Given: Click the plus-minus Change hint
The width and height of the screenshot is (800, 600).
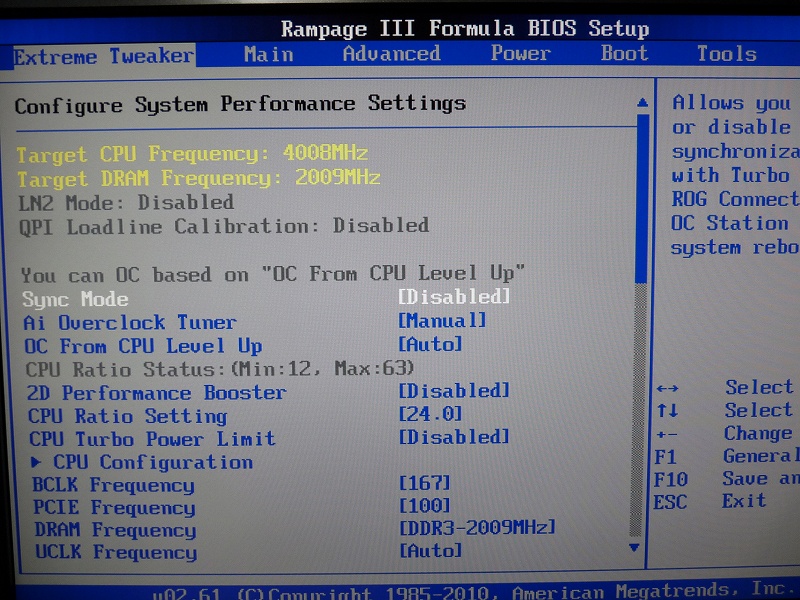Looking at the screenshot, I should (x=724, y=433).
